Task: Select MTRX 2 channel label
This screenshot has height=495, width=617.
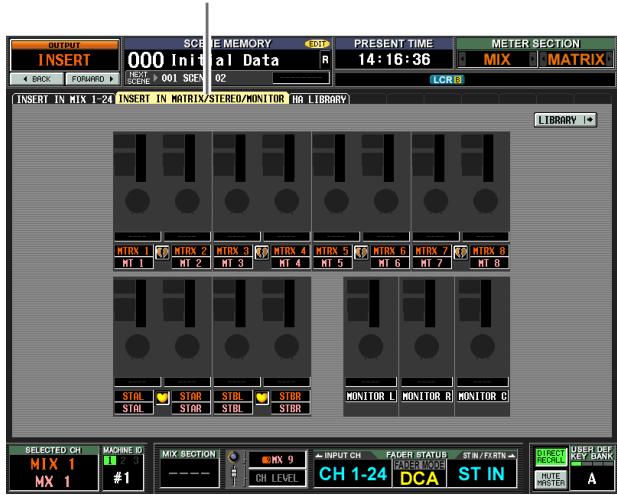Action: (191, 251)
